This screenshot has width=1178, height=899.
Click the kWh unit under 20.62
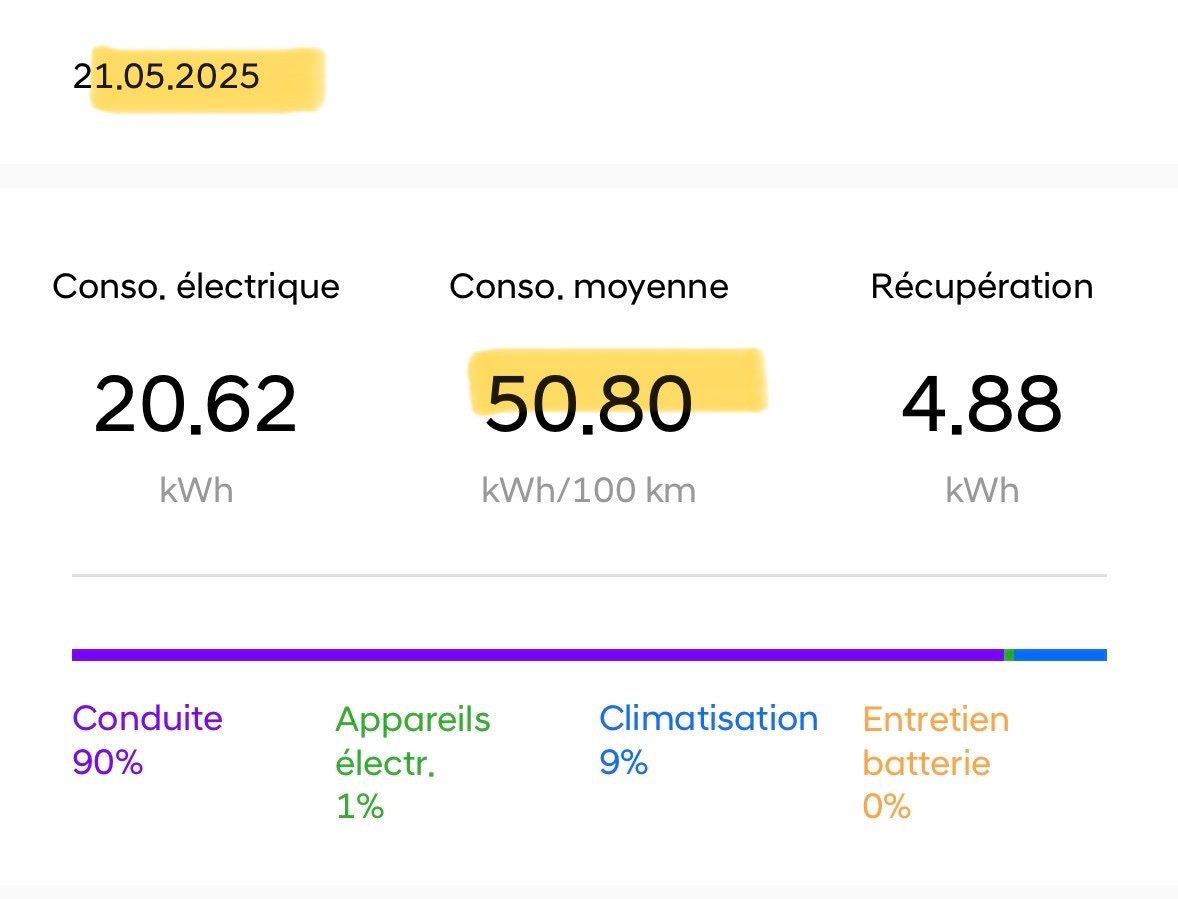[196, 490]
